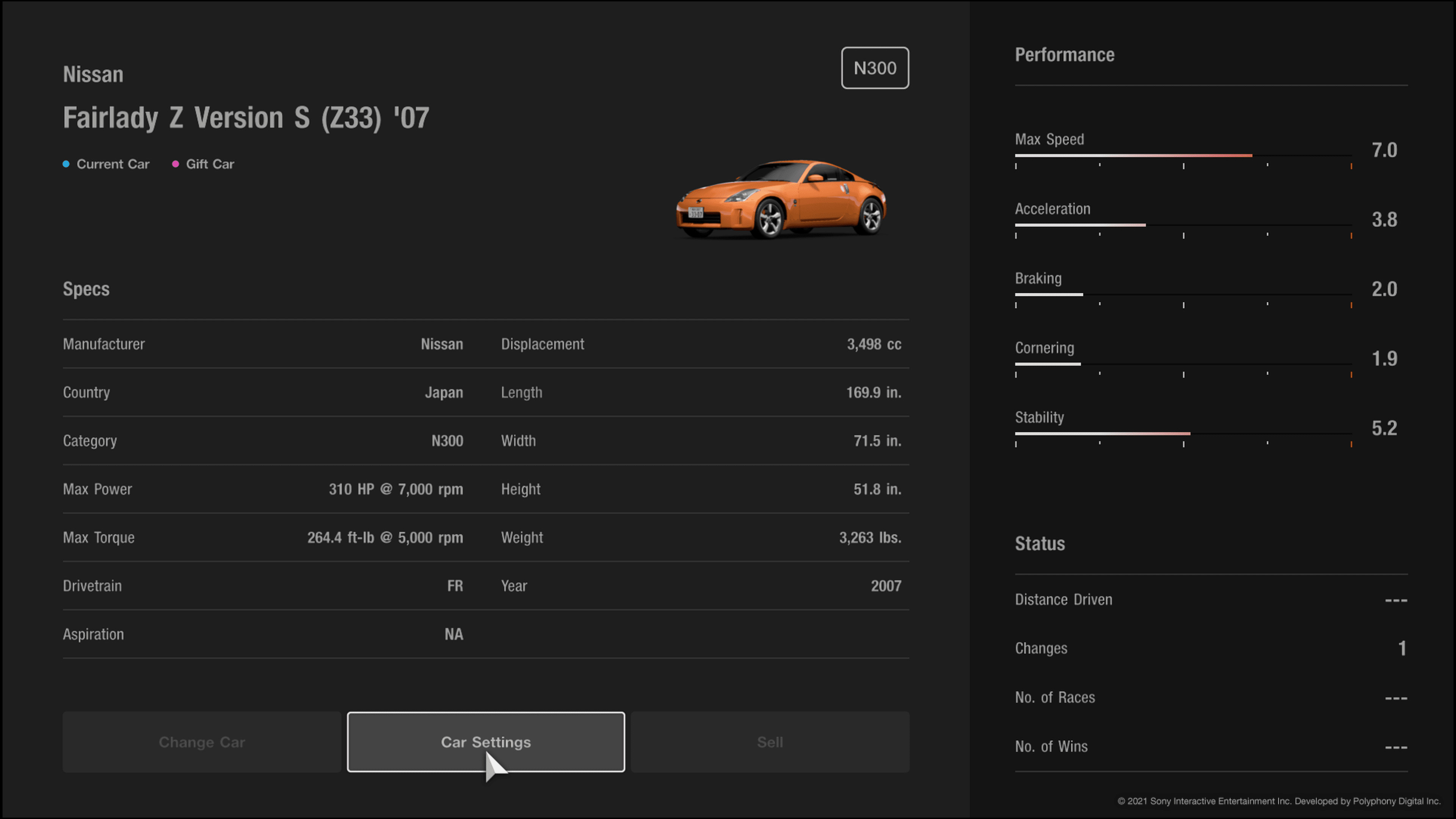Select the Sell button
The height and width of the screenshot is (819, 1456).
pyautogui.click(x=770, y=742)
